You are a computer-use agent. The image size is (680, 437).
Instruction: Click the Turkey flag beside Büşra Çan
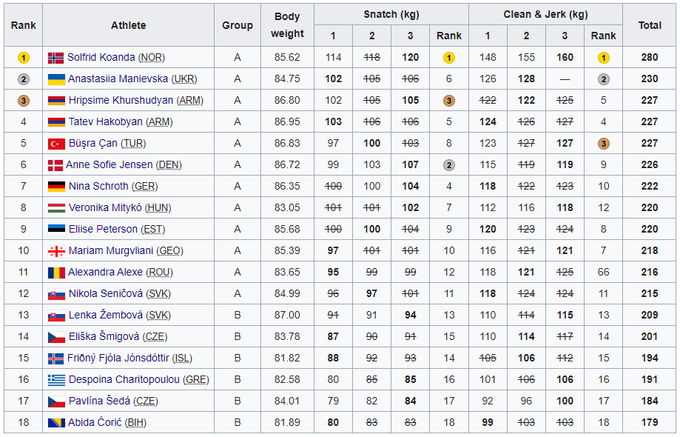pos(55,143)
